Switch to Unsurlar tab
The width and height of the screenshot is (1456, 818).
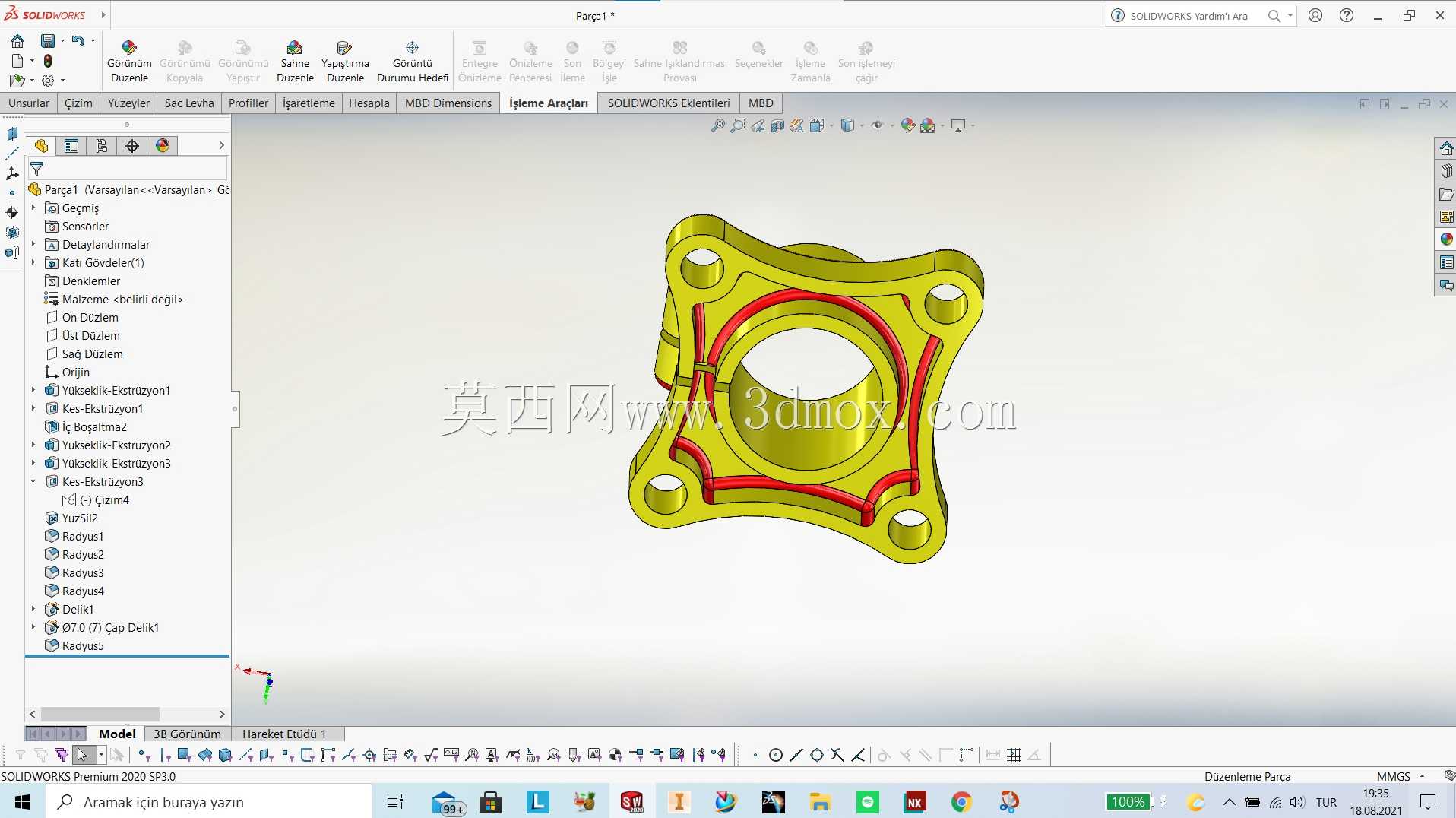click(29, 103)
